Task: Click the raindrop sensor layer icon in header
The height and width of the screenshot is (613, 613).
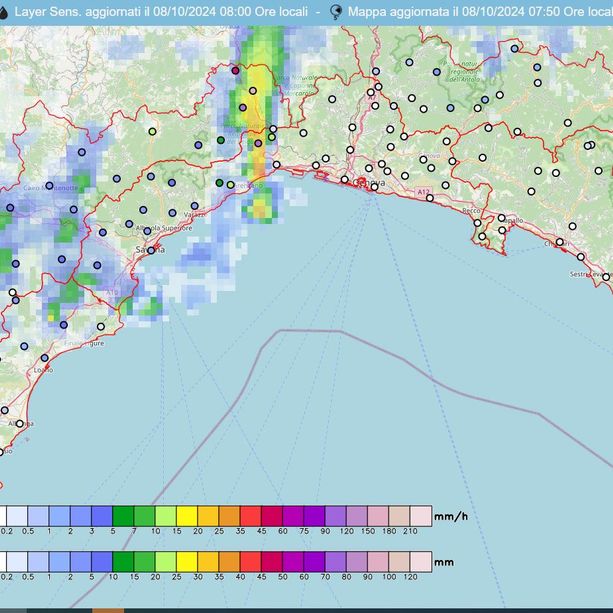Action: 3,12
